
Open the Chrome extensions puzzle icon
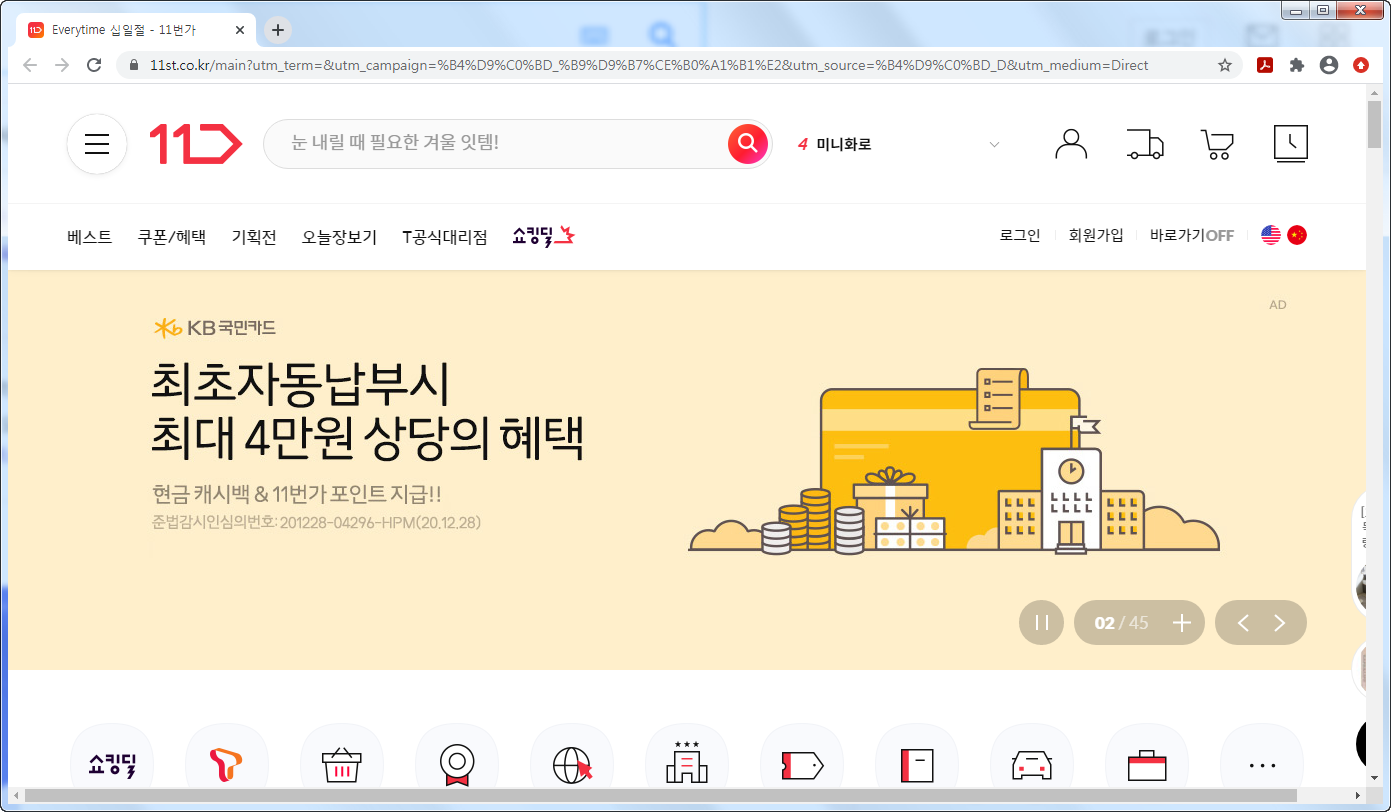(x=1297, y=65)
